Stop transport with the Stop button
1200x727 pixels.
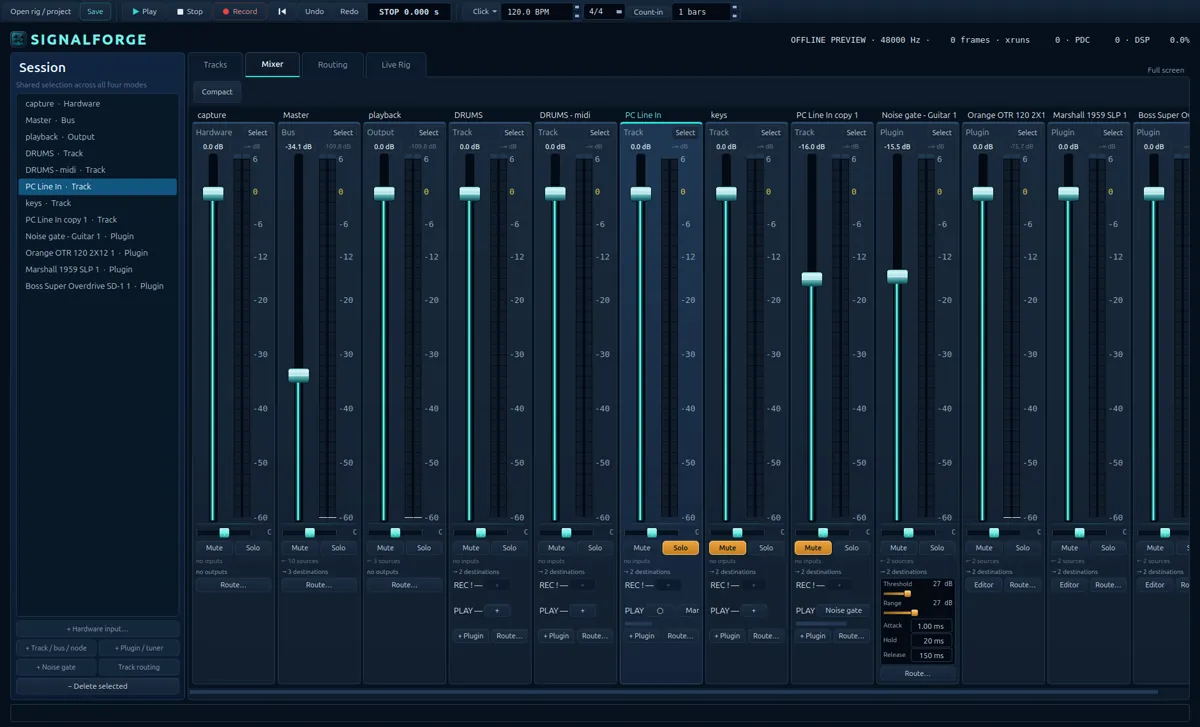[190, 12]
